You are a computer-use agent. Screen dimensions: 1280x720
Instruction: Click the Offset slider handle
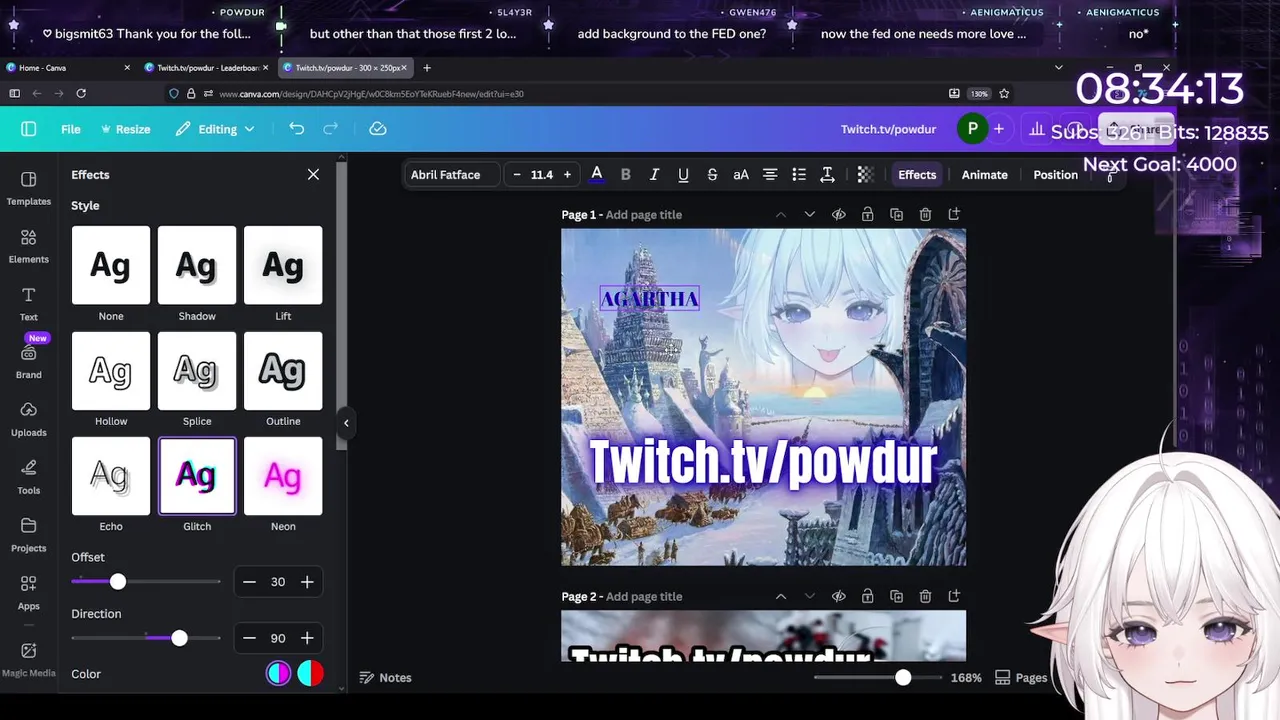(x=118, y=581)
